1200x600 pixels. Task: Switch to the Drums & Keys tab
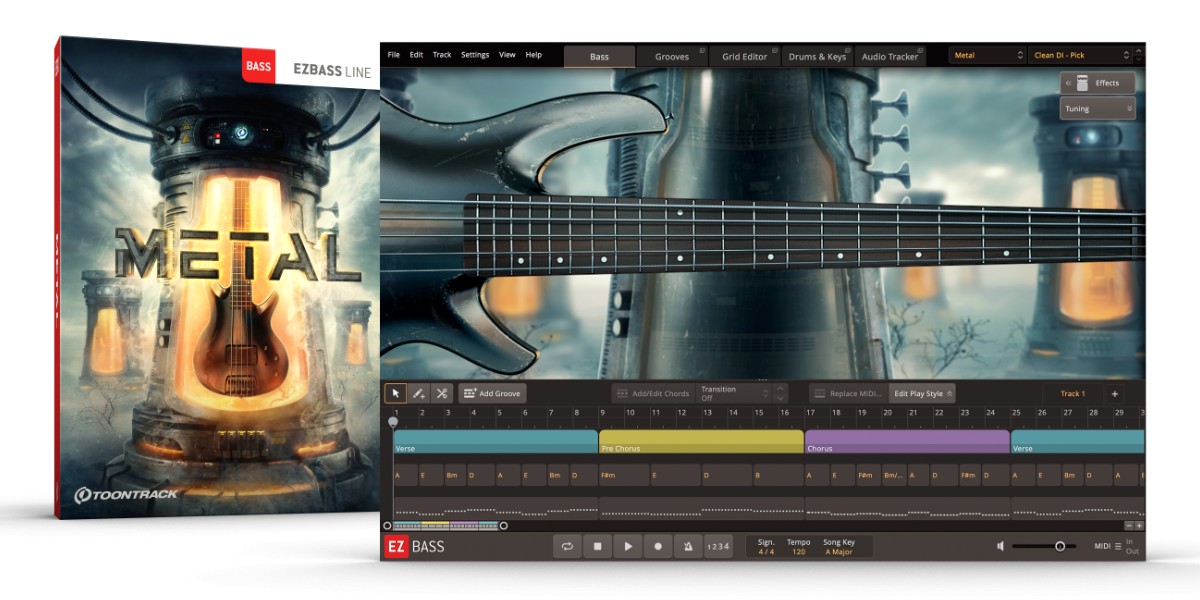(x=817, y=56)
